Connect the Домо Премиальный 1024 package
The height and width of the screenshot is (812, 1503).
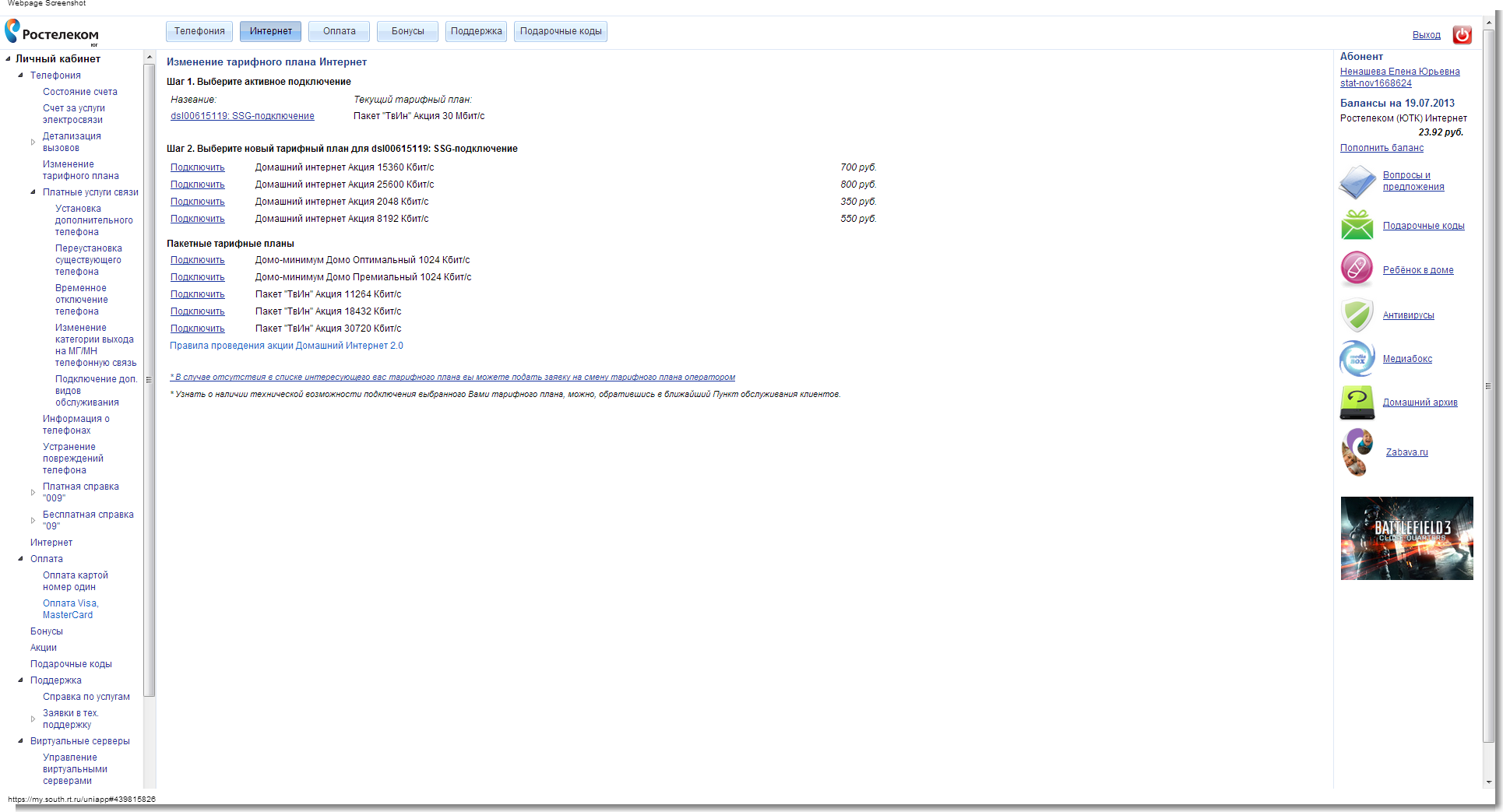pos(198,277)
